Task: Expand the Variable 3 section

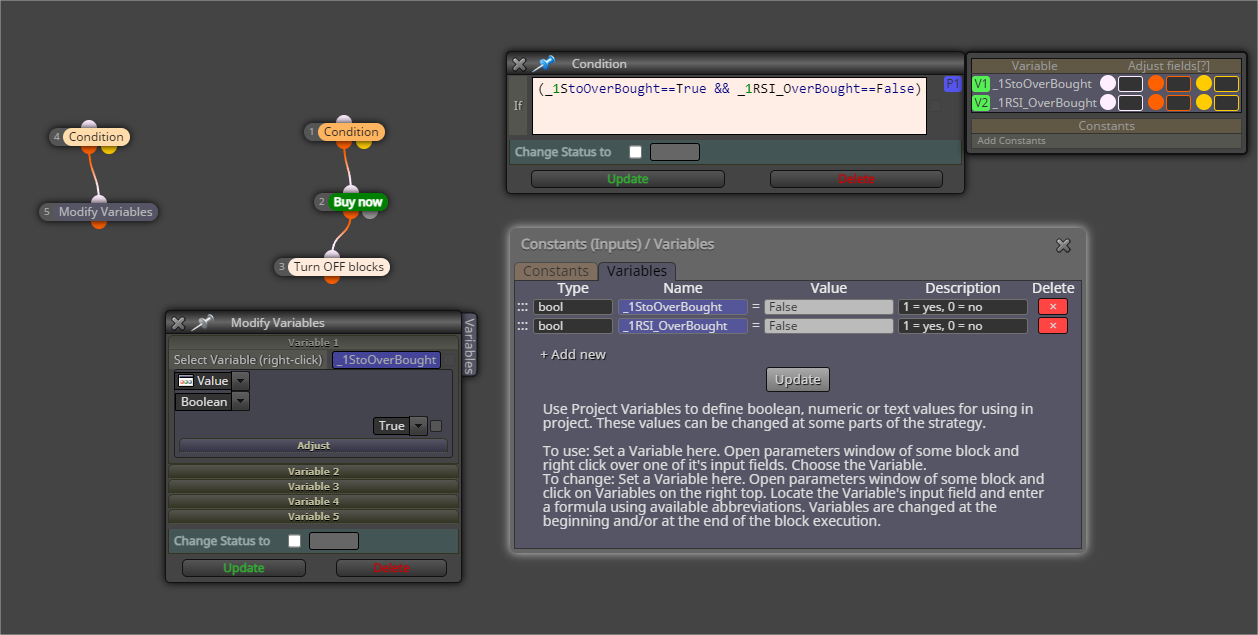Action: (314, 486)
